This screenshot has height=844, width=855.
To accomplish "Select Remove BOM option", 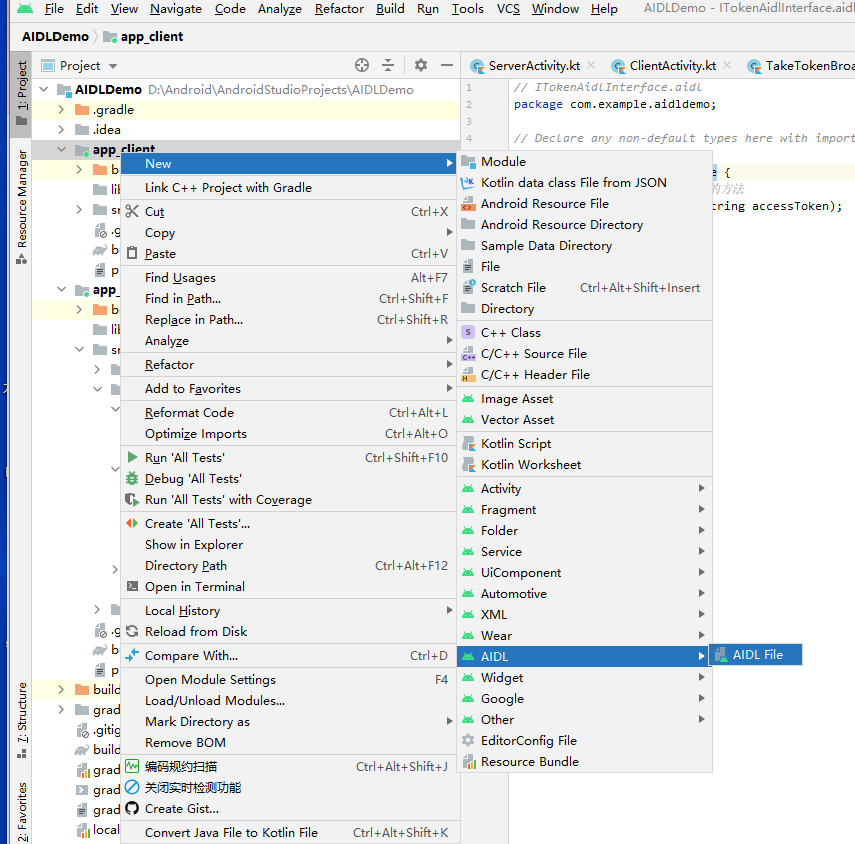I will [289, 742].
